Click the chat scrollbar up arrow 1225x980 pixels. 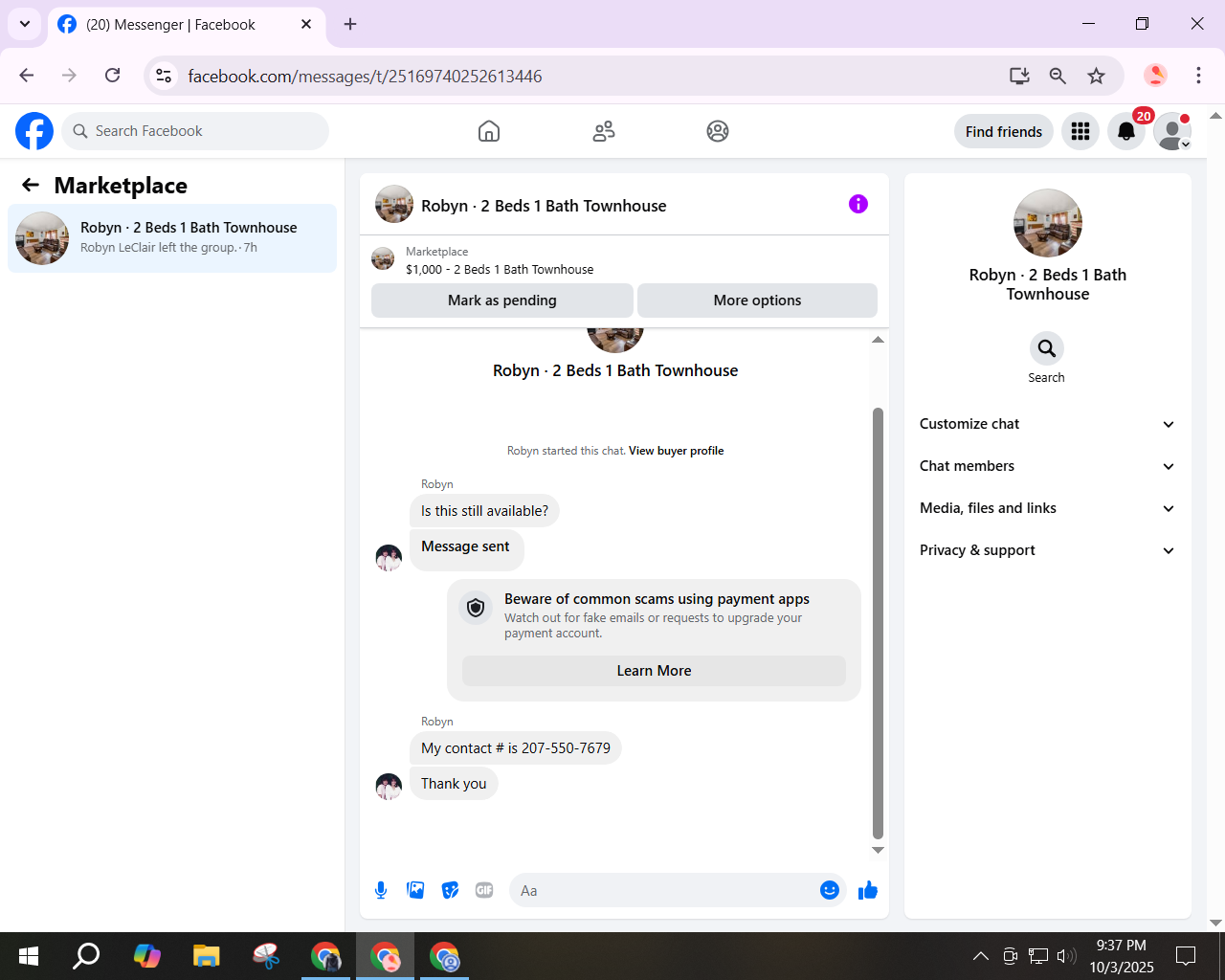pyautogui.click(x=878, y=340)
